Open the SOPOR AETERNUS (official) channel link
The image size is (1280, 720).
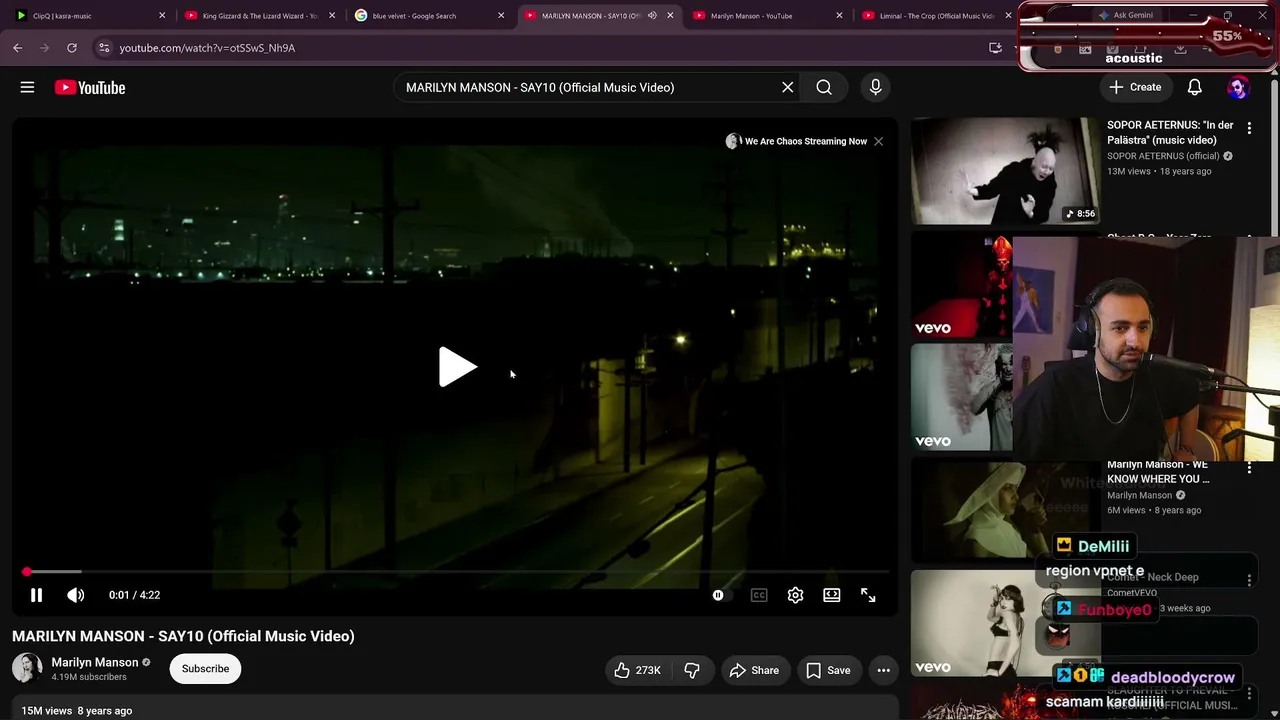(1164, 156)
